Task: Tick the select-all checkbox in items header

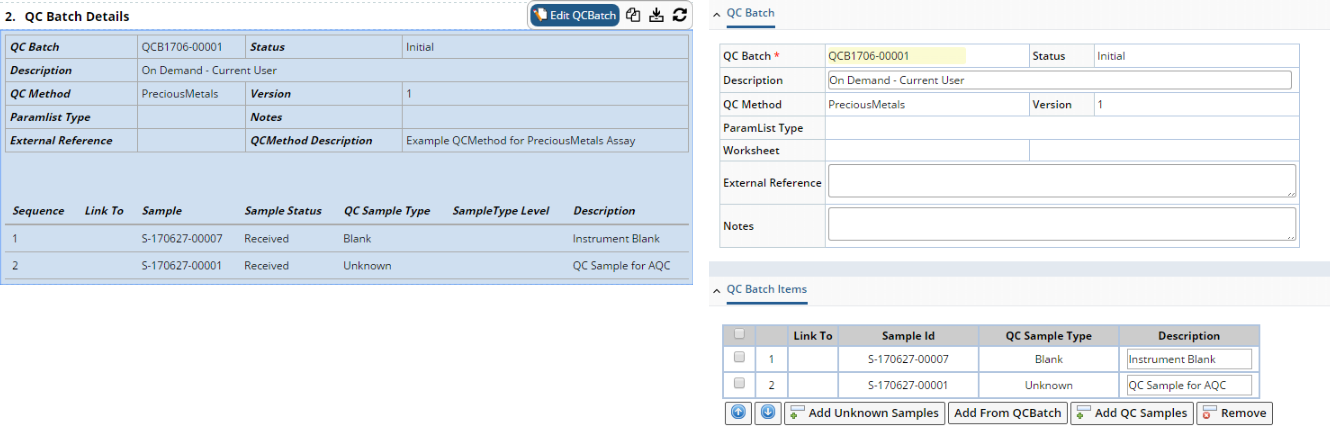Action: point(739,335)
